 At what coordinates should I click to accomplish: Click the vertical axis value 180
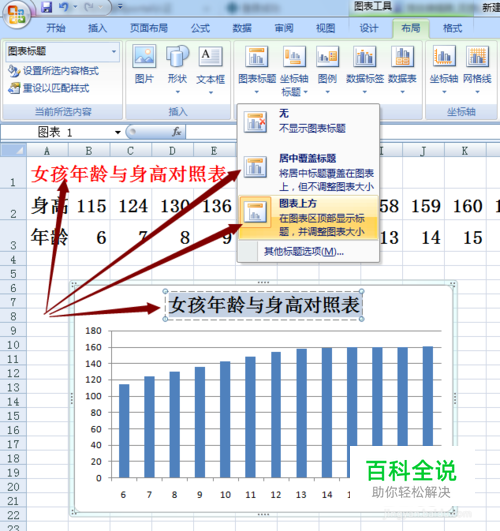click(93, 331)
